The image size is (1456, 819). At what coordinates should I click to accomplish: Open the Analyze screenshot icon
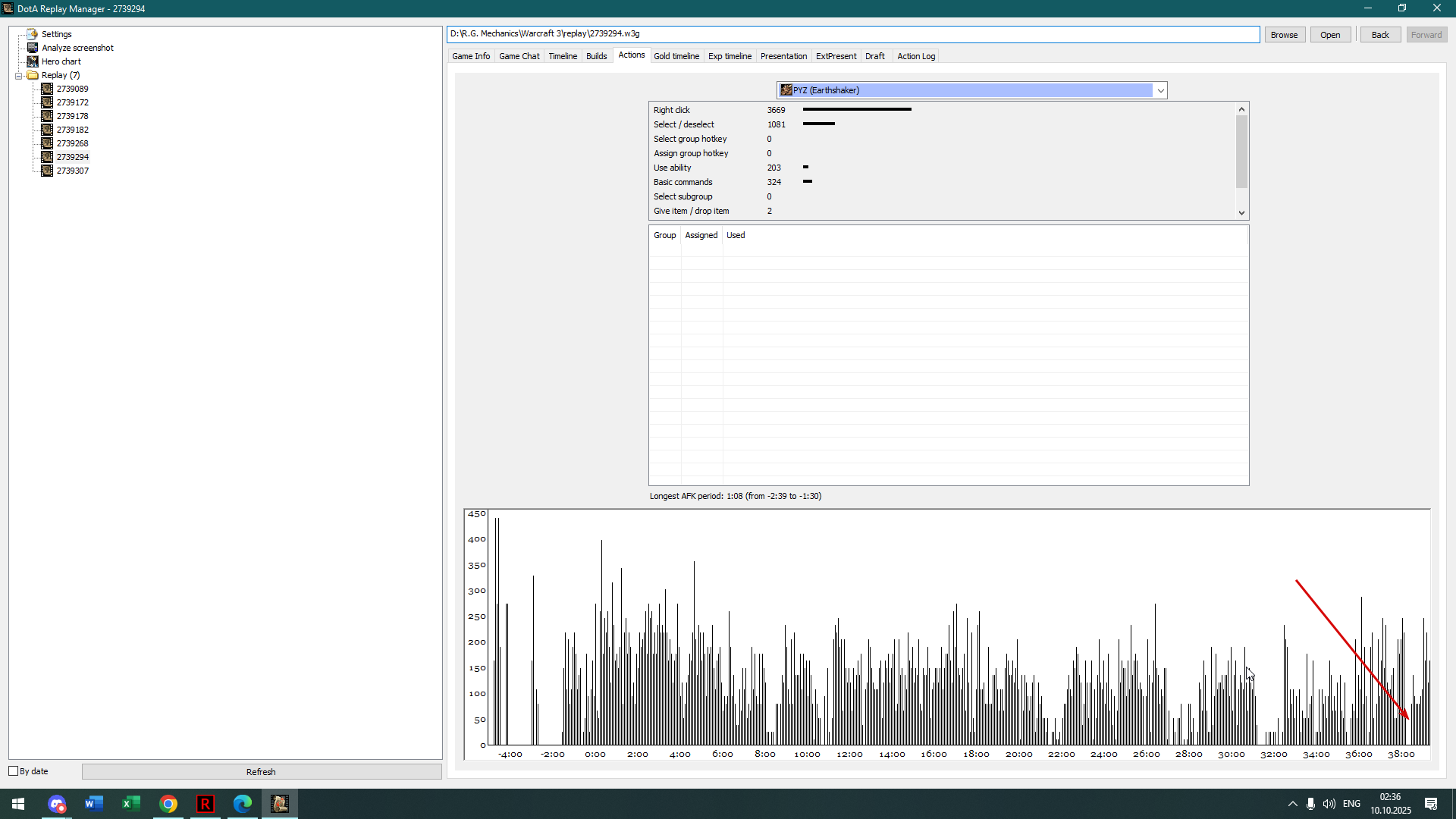32,48
